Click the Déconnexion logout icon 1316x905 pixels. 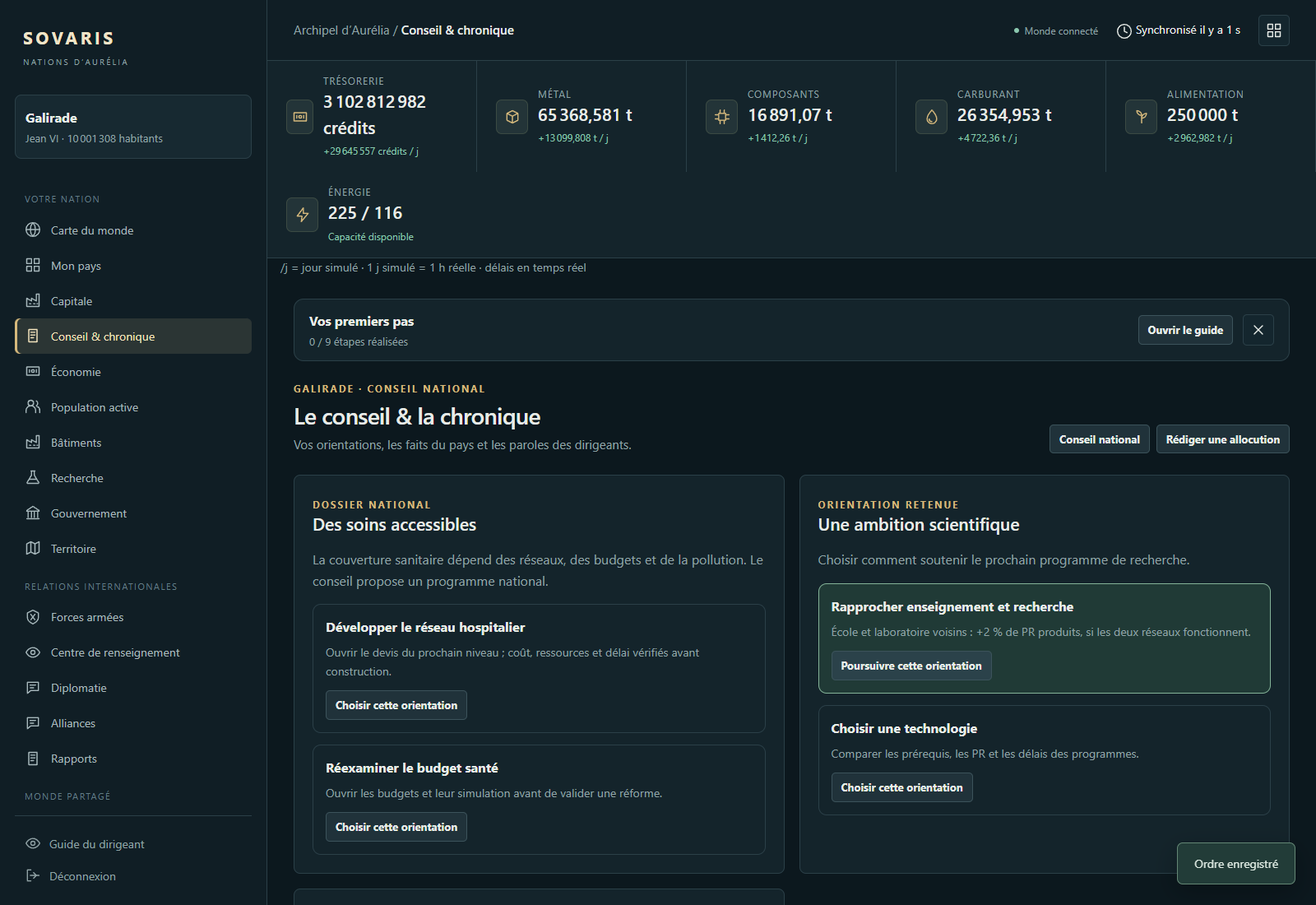point(33,875)
